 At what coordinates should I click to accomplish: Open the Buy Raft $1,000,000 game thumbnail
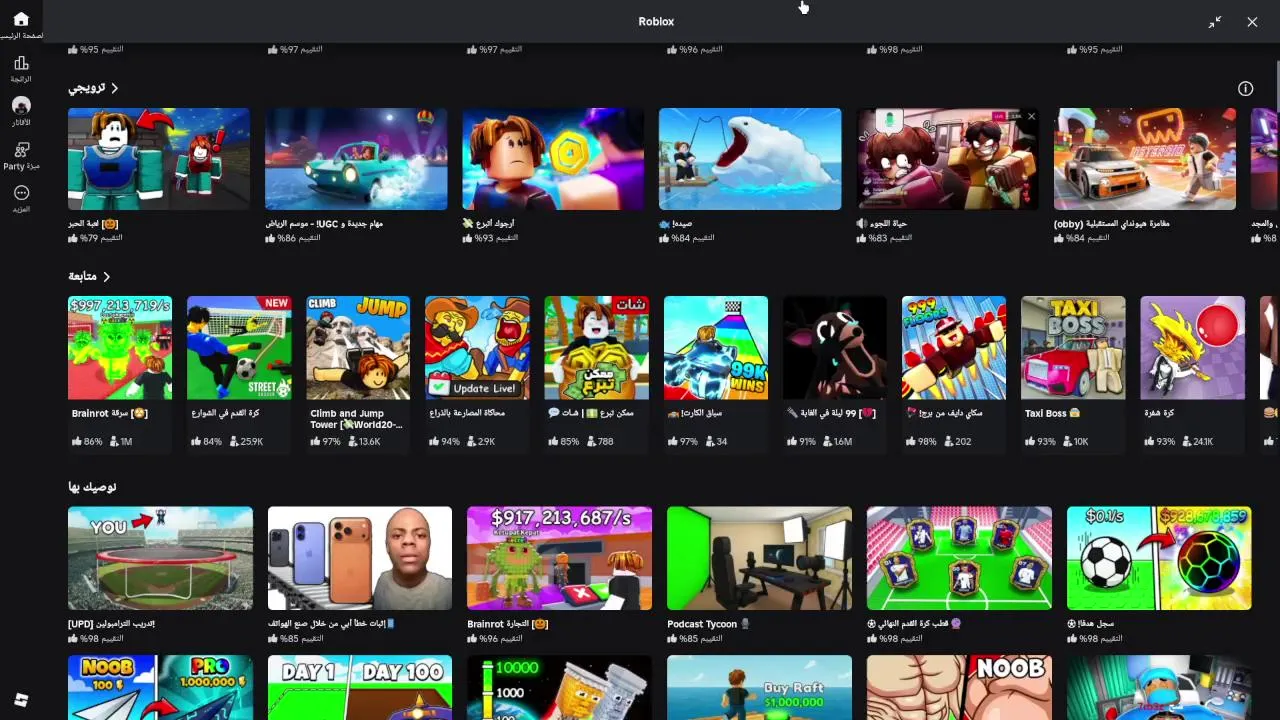click(759, 688)
